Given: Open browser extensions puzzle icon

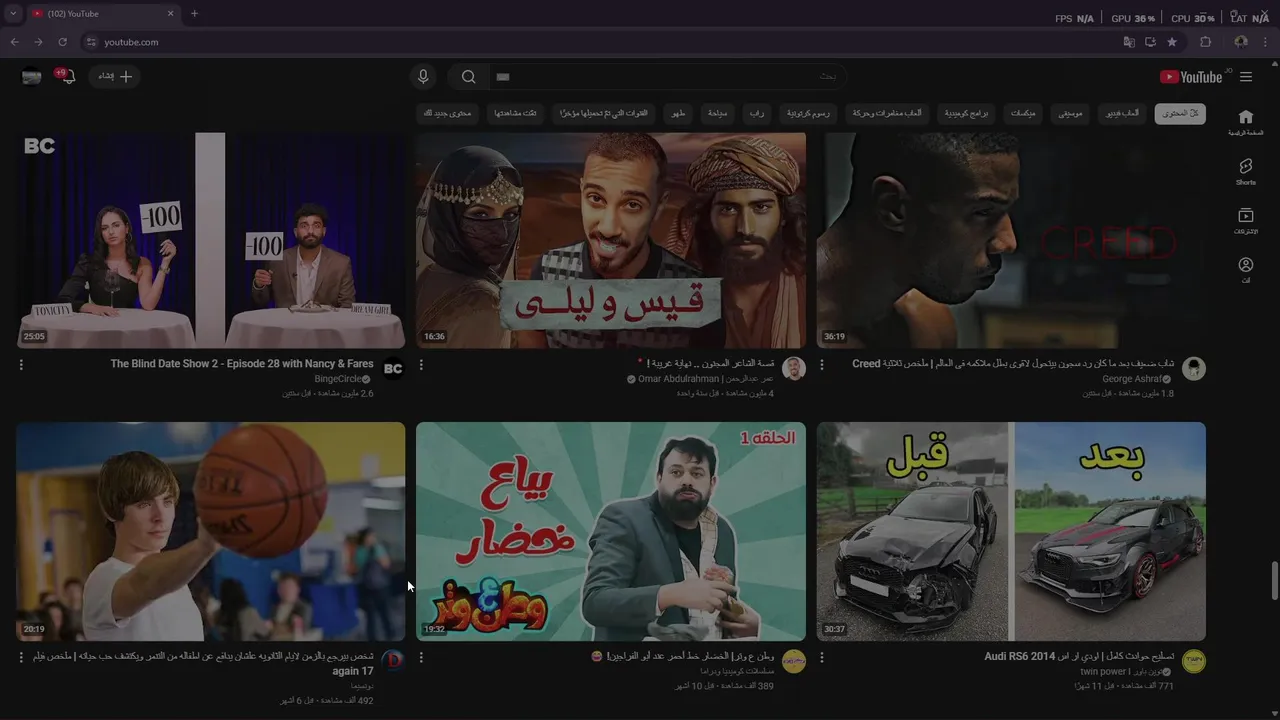Looking at the screenshot, I should pos(1205,42).
